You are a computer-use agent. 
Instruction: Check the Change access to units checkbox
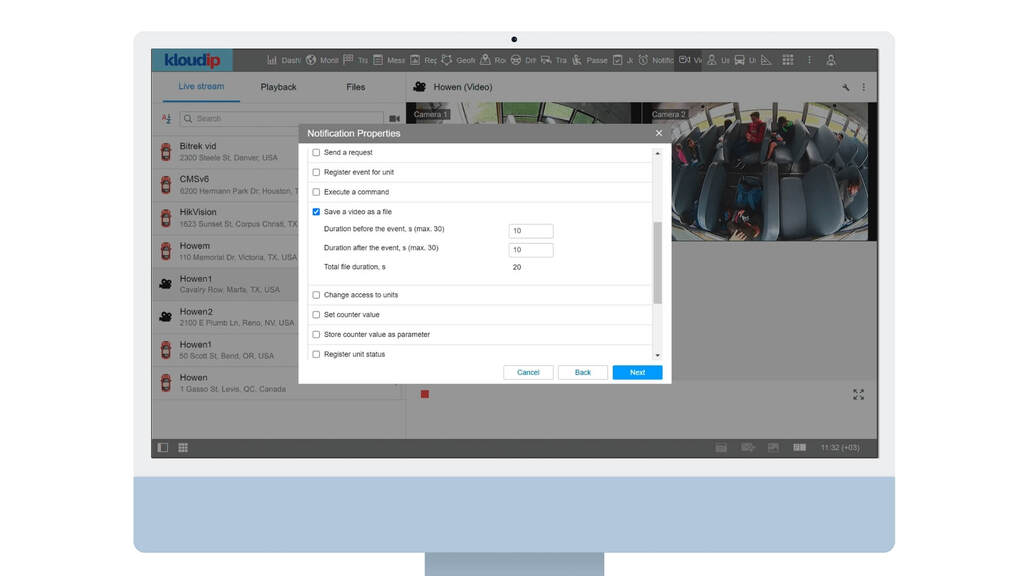tap(316, 295)
